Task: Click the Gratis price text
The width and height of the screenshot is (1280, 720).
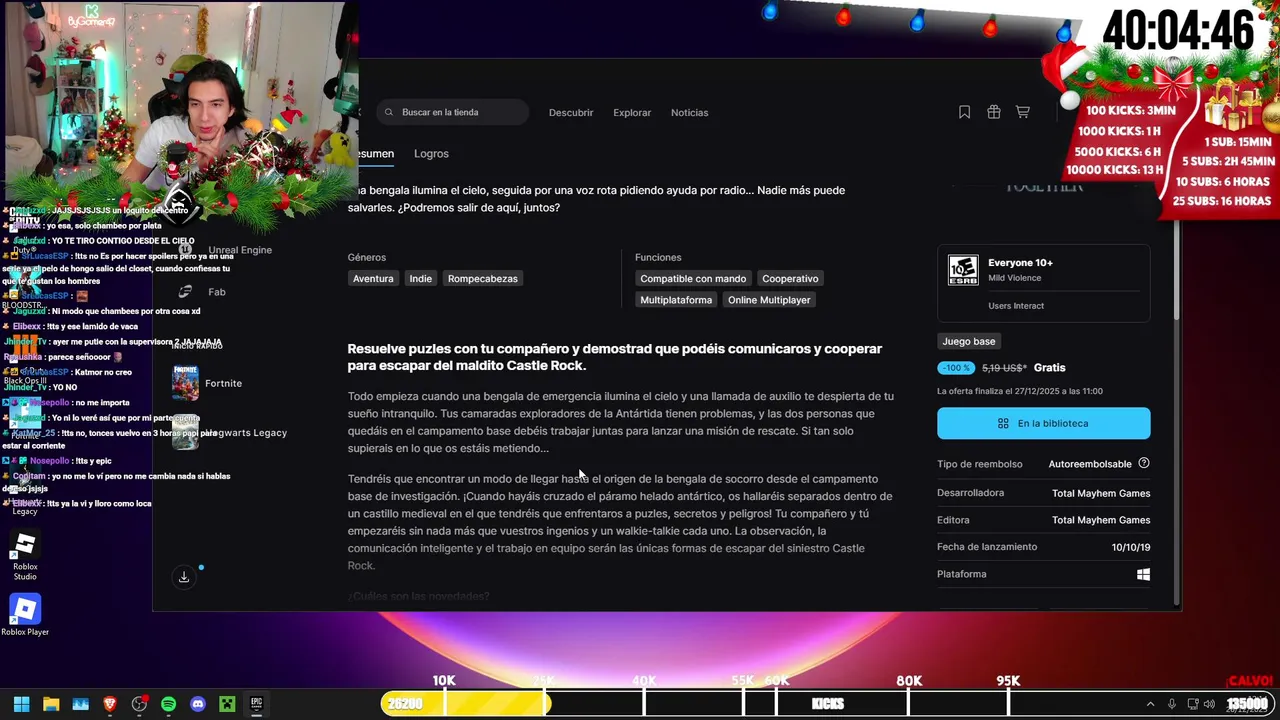Action: pos(1050,368)
